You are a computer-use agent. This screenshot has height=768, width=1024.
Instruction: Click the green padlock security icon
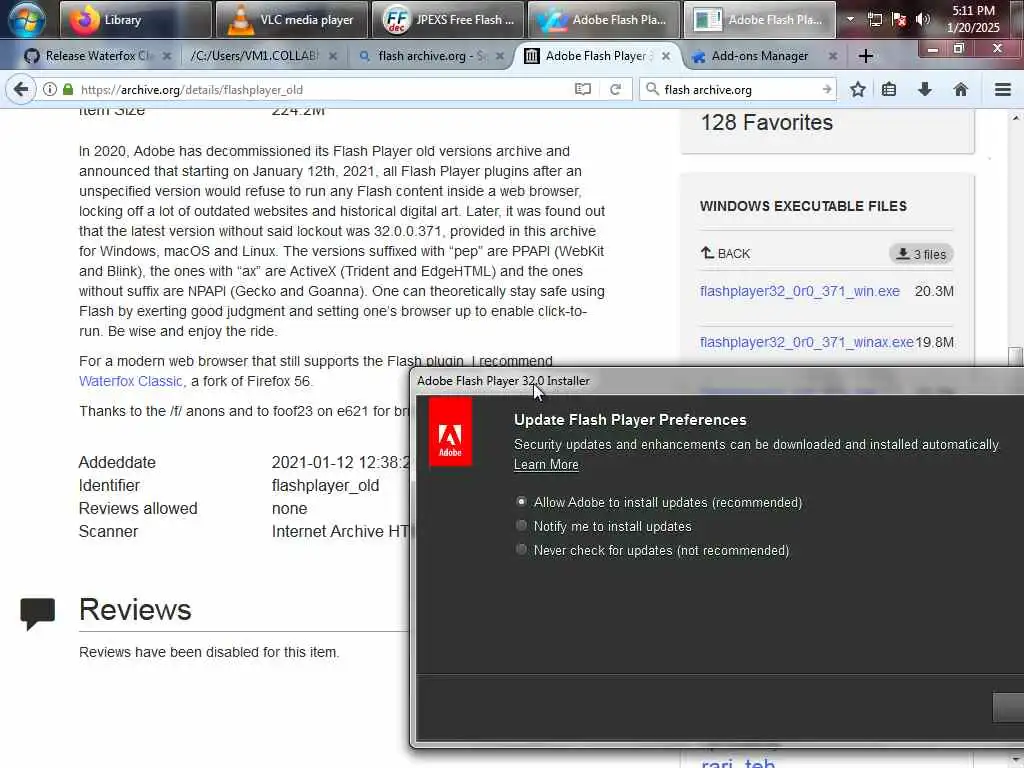tap(68, 89)
